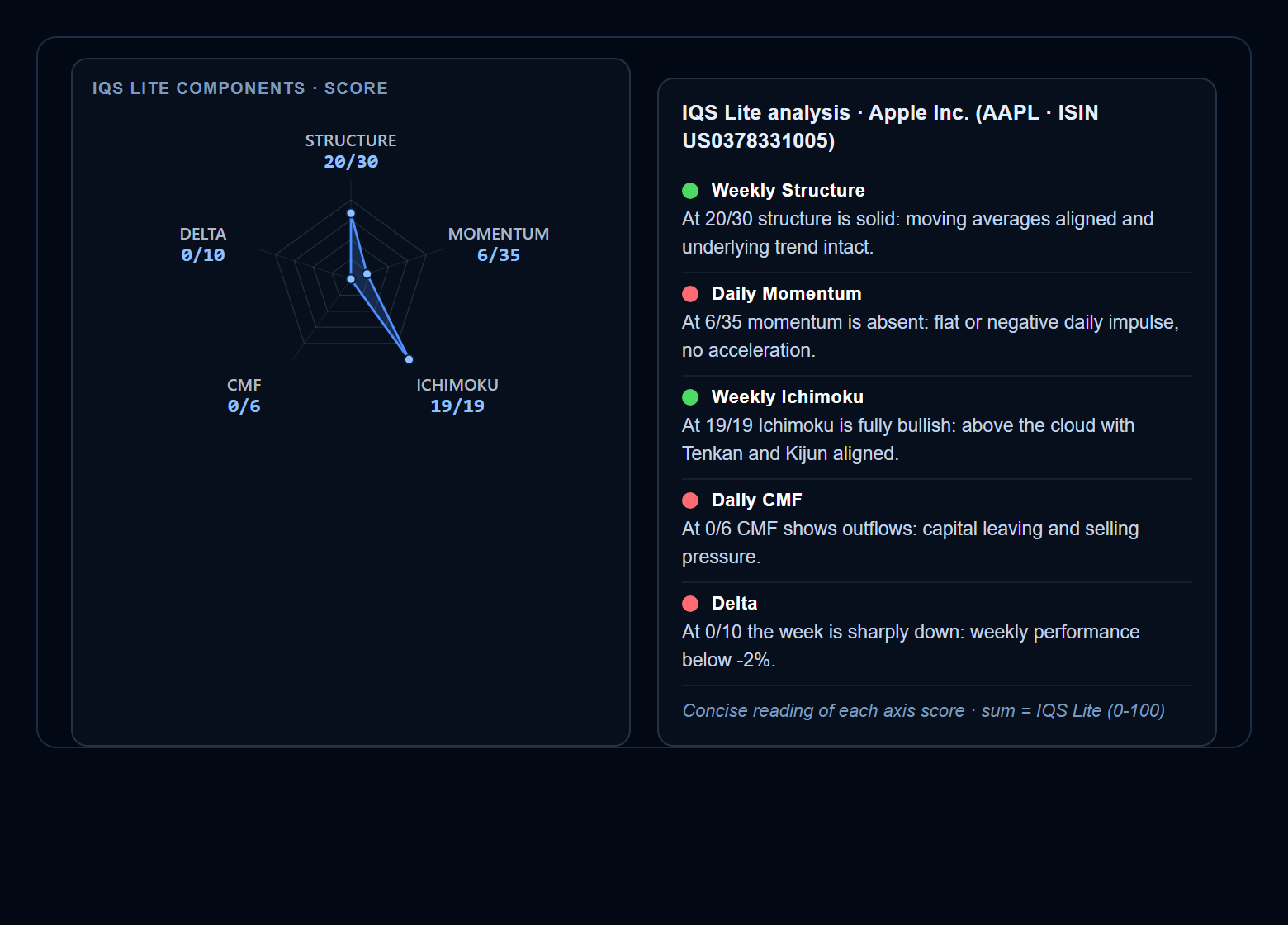Click the IQS LITE COMPONENTS · SCORE header

point(240,88)
